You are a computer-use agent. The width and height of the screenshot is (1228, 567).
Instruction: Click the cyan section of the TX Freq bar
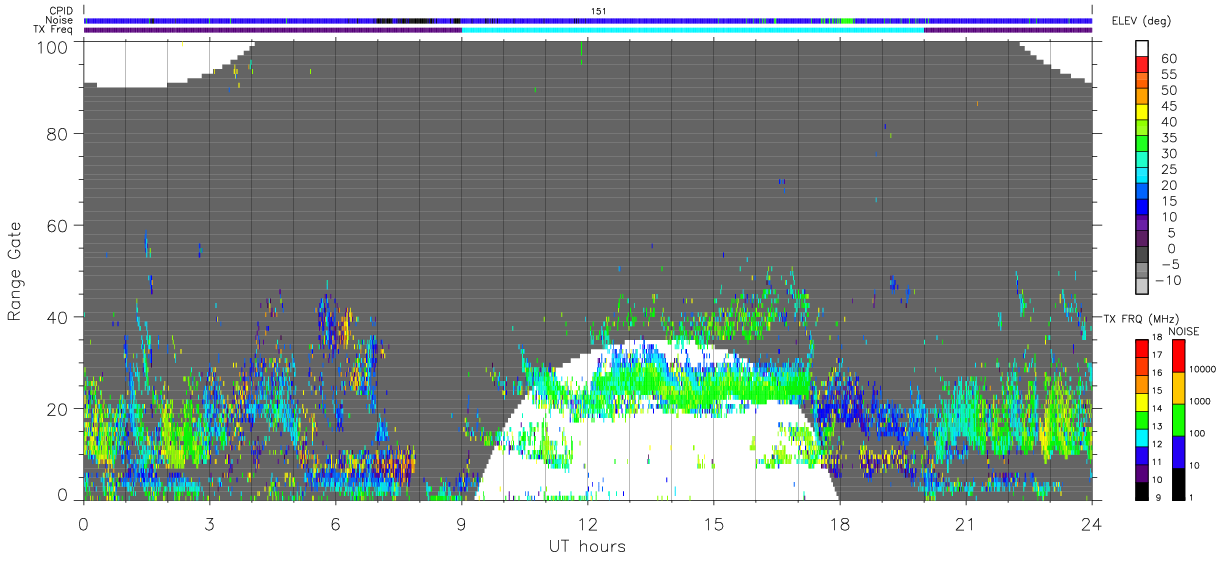point(693,30)
